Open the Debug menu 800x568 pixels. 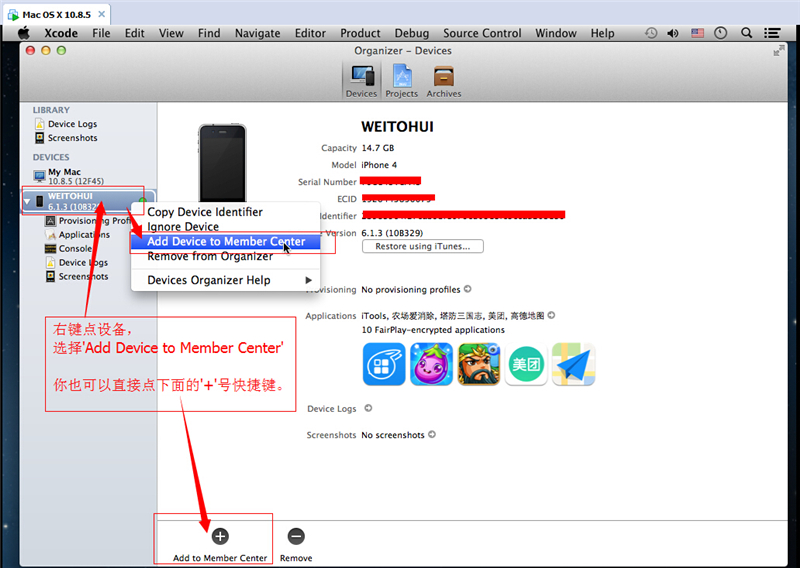[x=411, y=33]
